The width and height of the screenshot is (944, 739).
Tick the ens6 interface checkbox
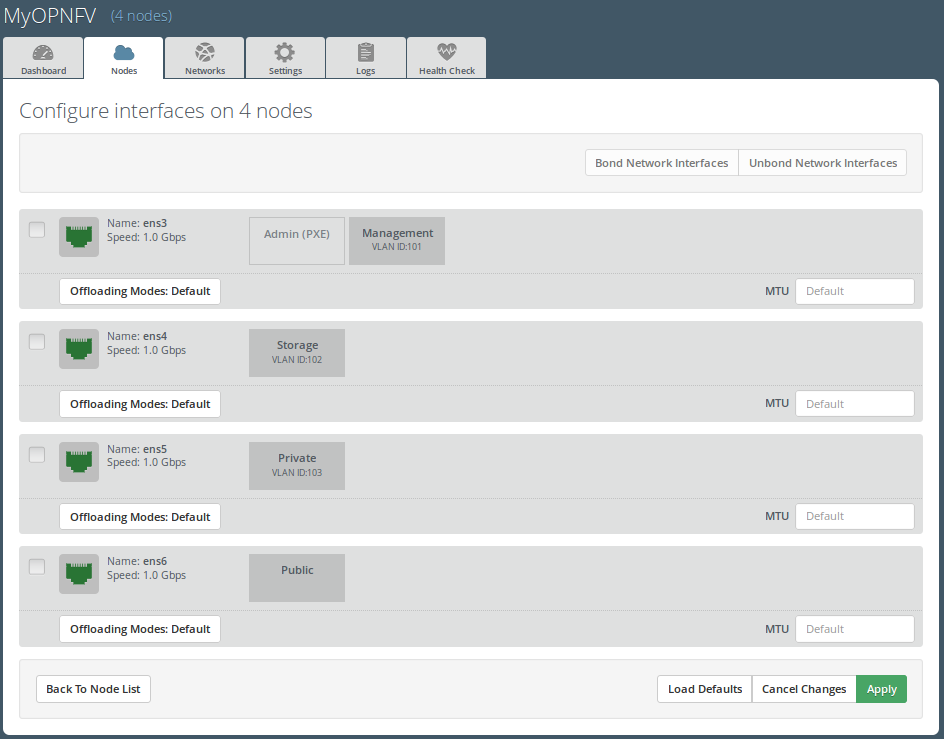pyautogui.click(x=37, y=567)
